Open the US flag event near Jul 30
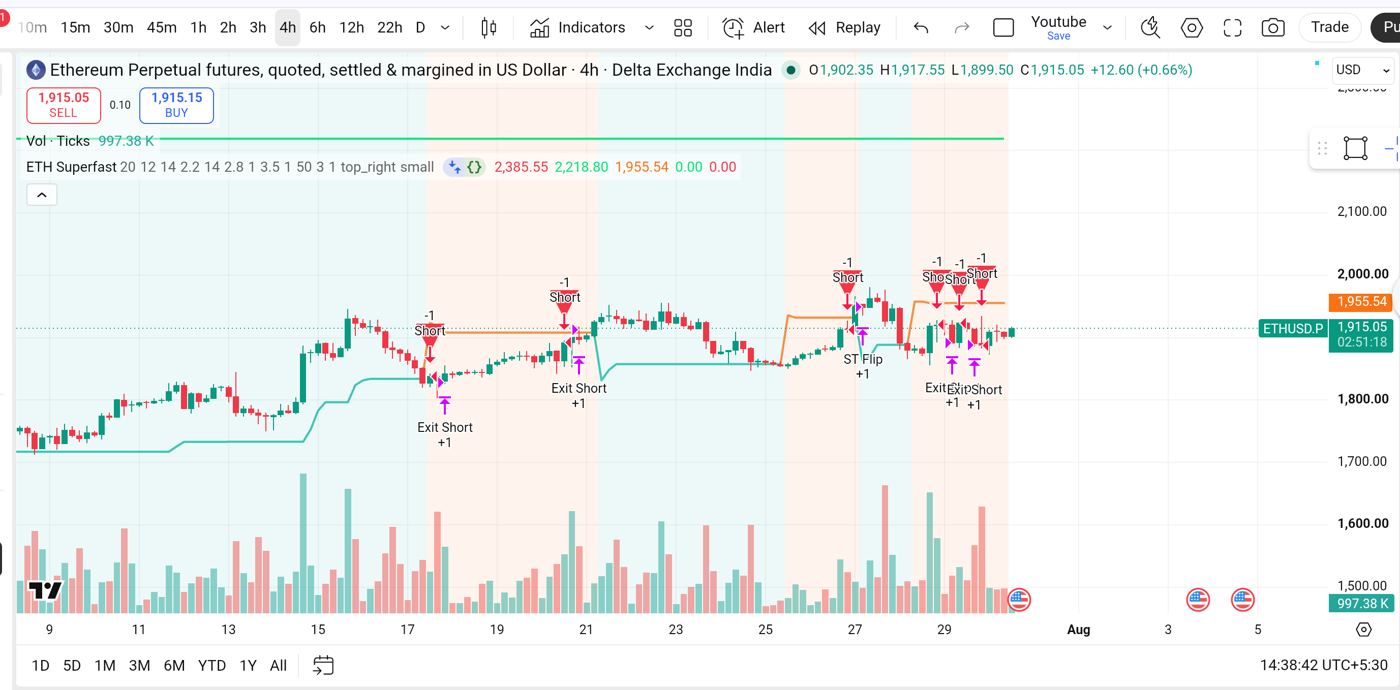The width and height of the screenshot is (1400, 690). (1019, 600)
